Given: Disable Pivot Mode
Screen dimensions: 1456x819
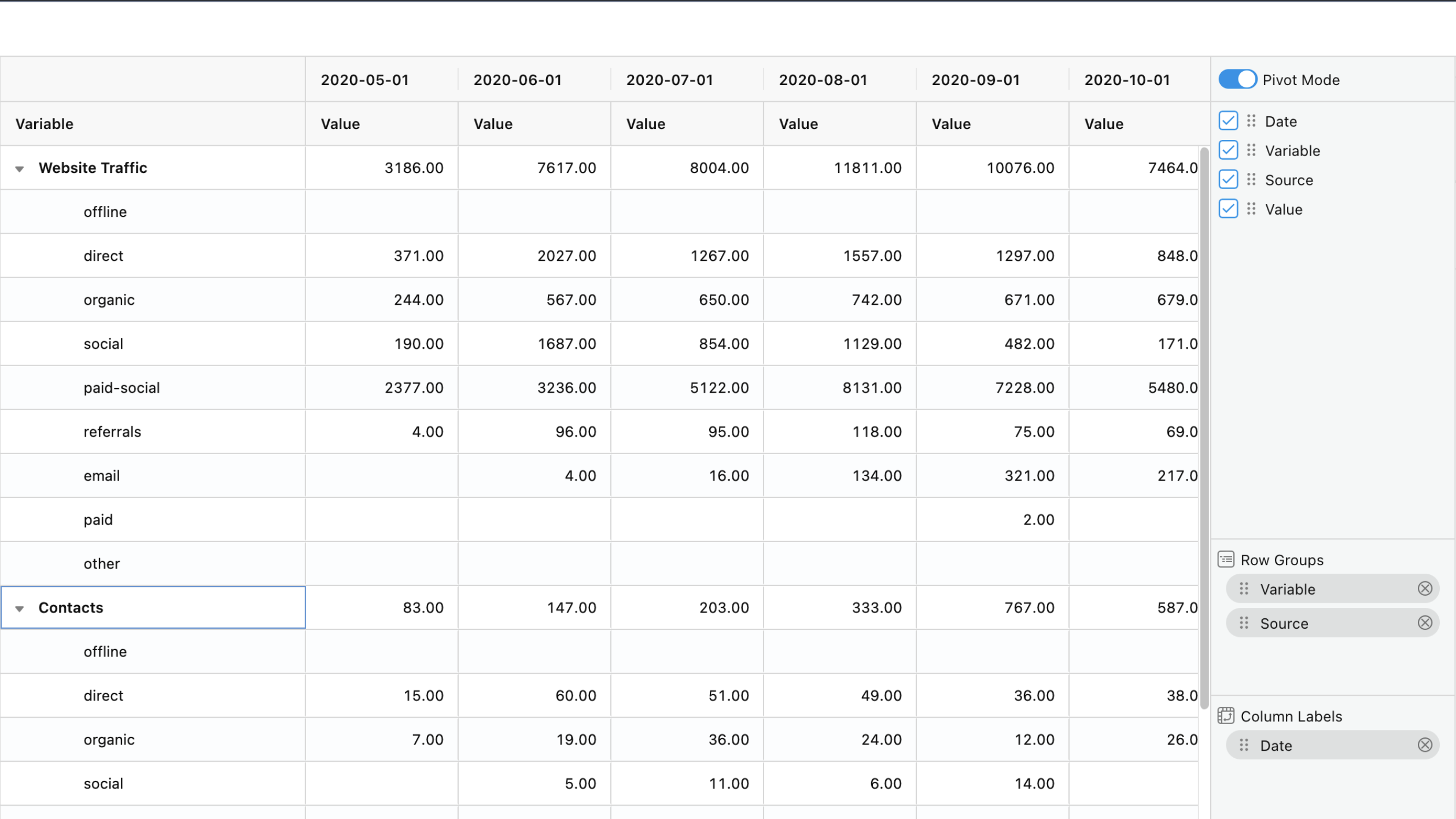Looking at the screenshot, I should coord(1237,79).
